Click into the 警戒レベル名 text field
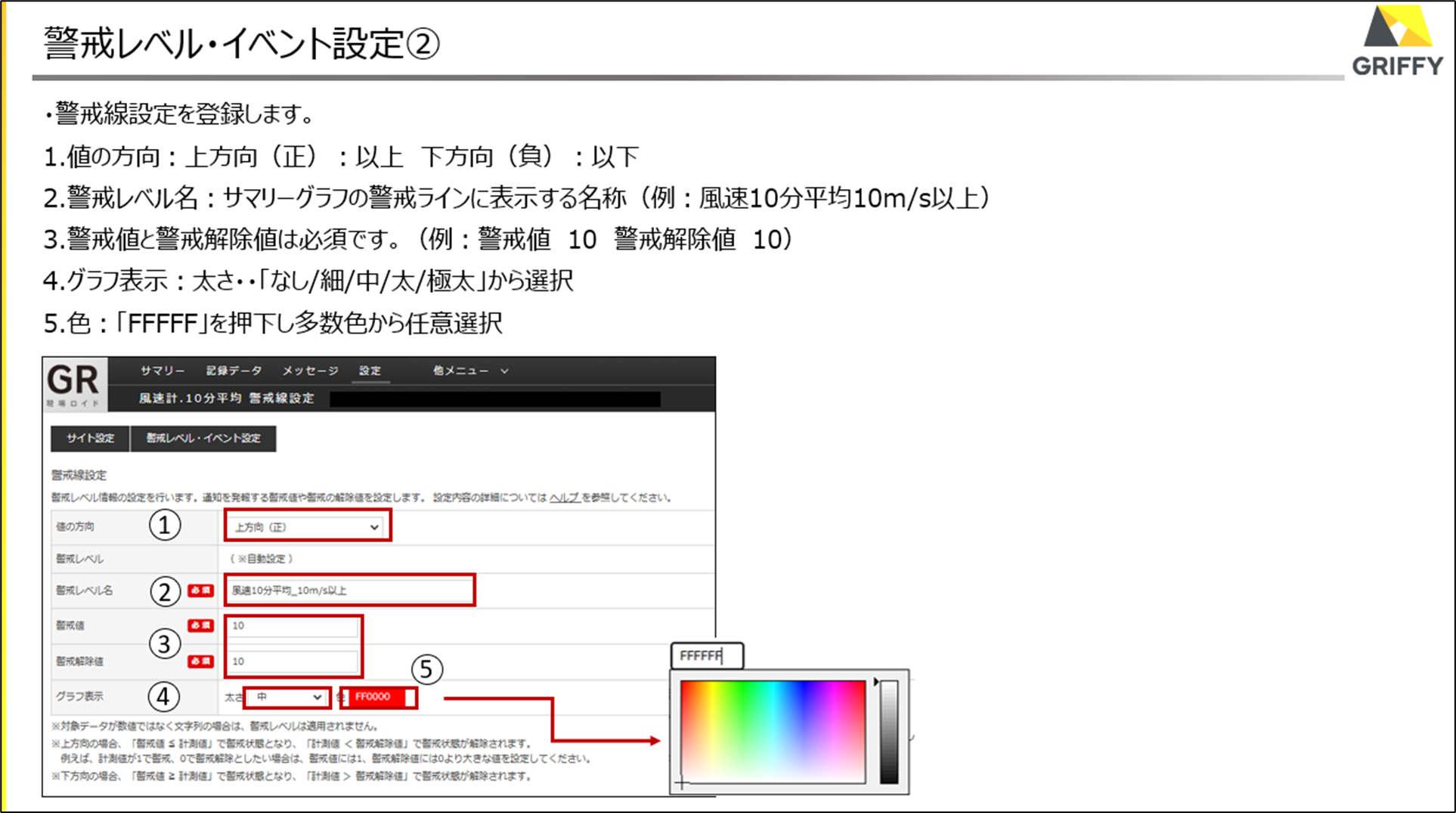This screenshot has height=813, width=1456. tap(349, 591)
